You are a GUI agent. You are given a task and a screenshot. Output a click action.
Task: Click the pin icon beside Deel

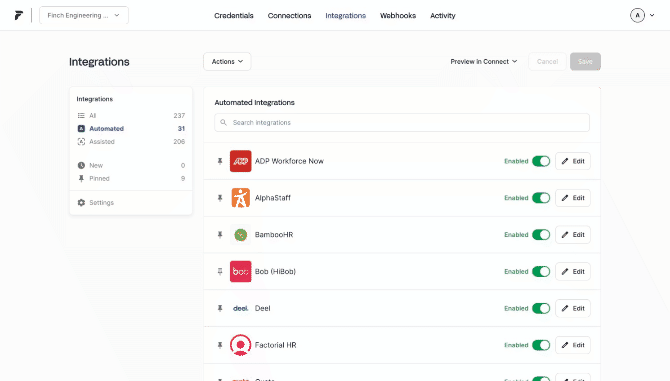[220, 308]
